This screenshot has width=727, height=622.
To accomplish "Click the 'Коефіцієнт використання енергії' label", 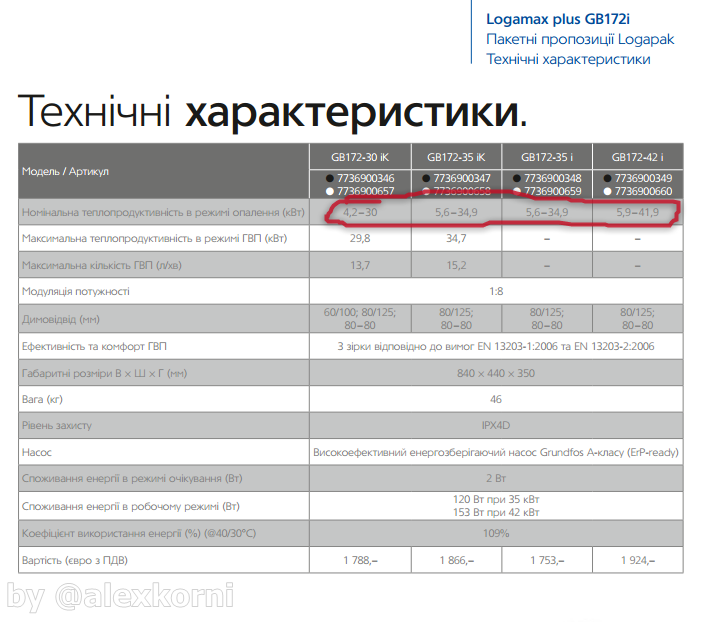I will click(139, 534).
